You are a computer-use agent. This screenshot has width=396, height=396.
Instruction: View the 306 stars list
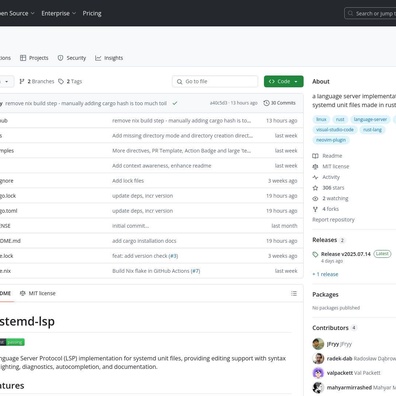point(333,188)
